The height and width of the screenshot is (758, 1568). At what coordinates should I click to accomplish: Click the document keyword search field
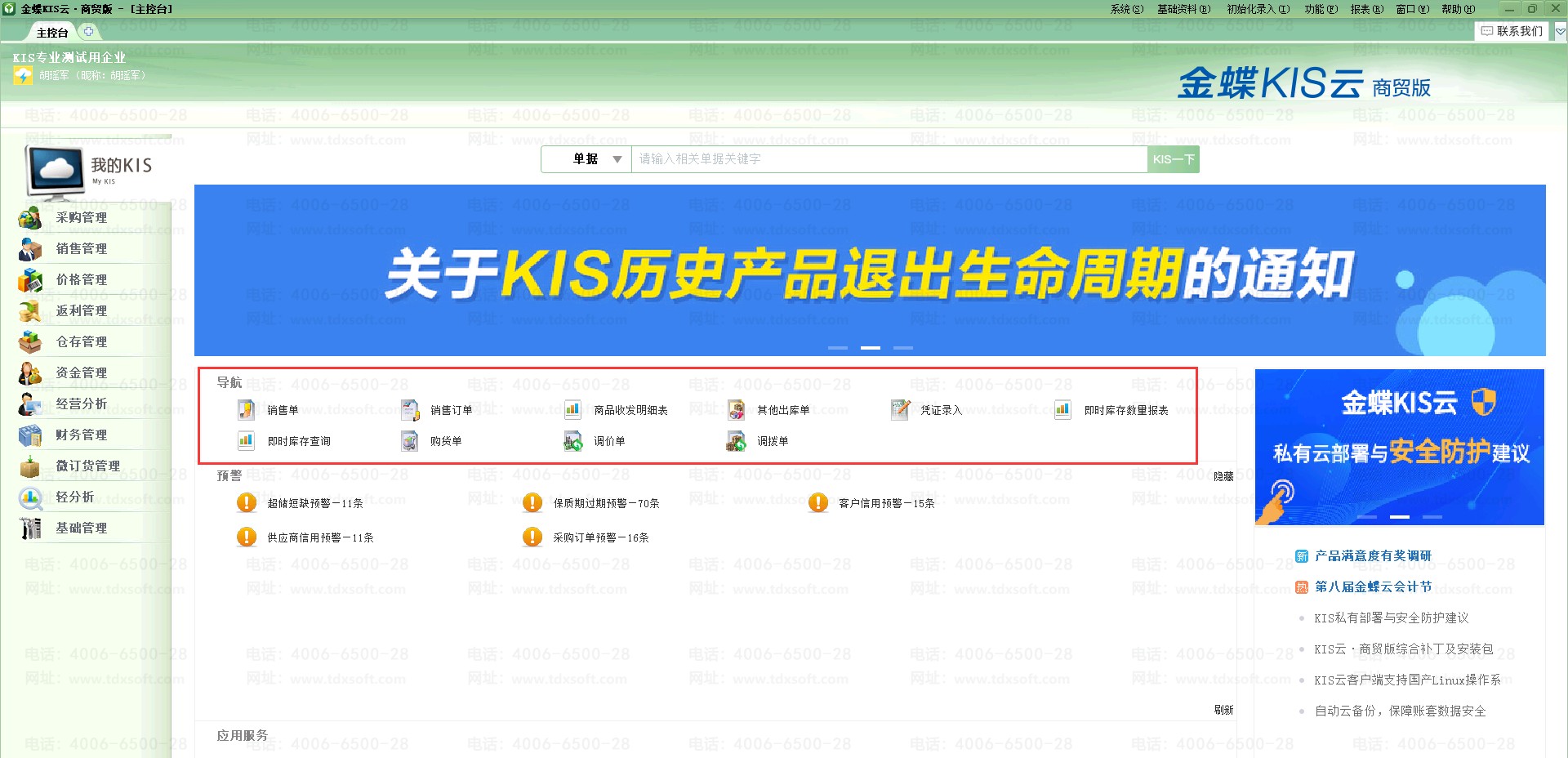pos(889,159)
